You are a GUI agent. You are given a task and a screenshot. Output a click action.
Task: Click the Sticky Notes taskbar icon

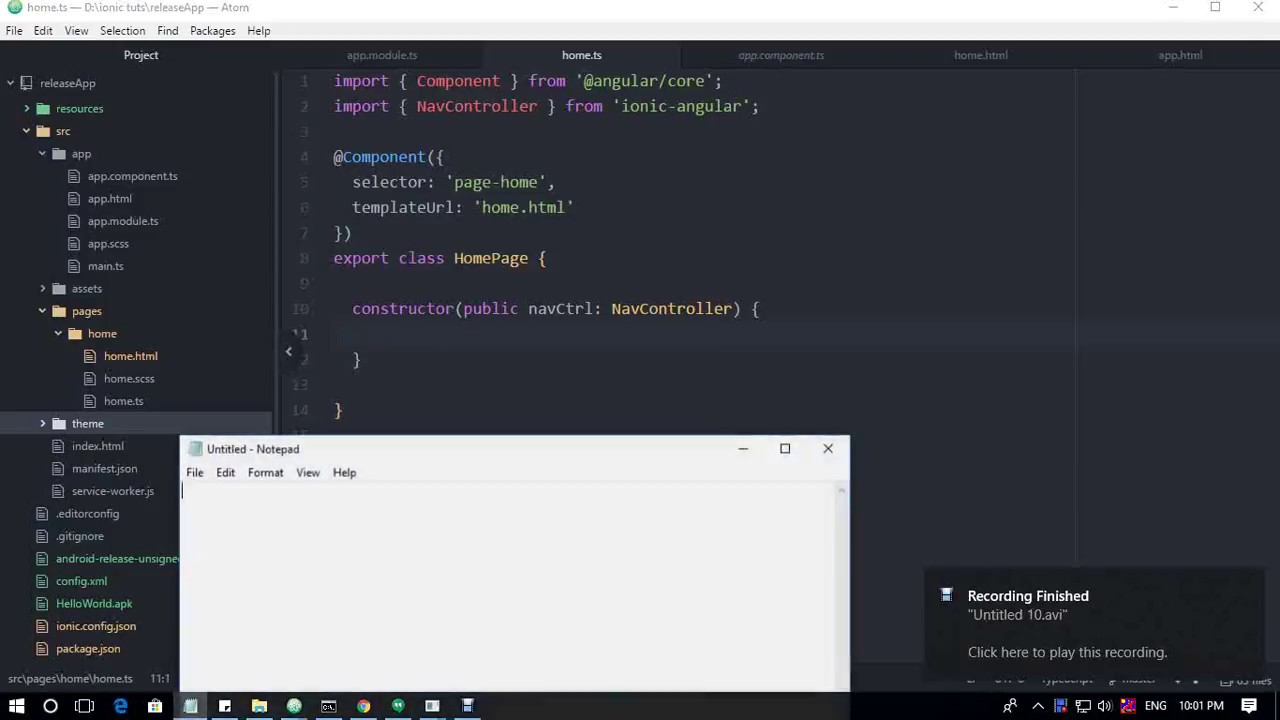pos(225,706)
